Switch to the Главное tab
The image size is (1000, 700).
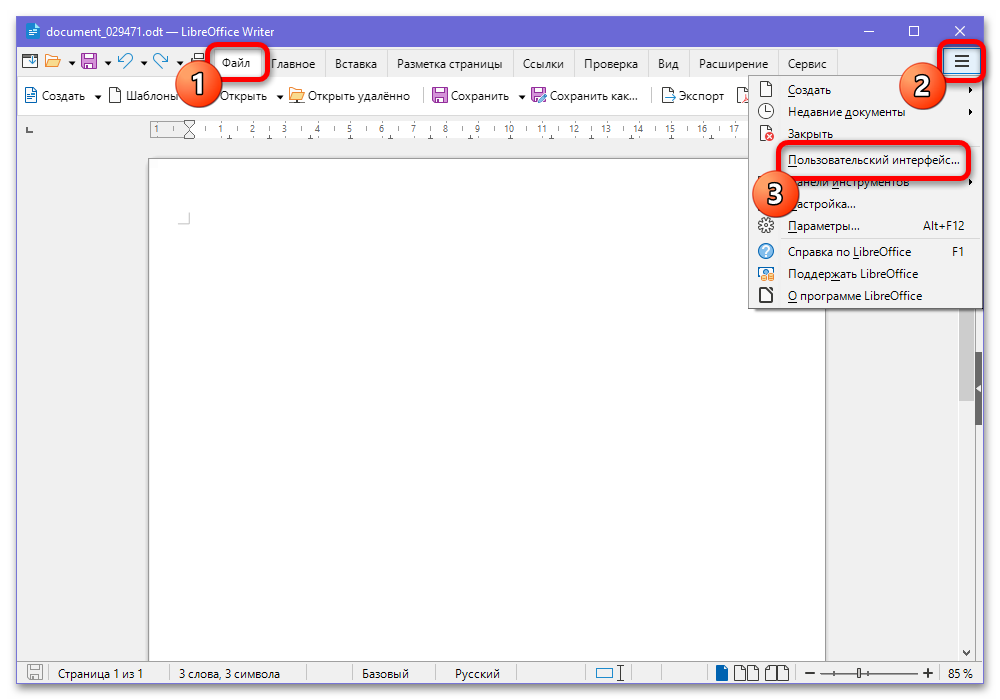pos(293,64)
